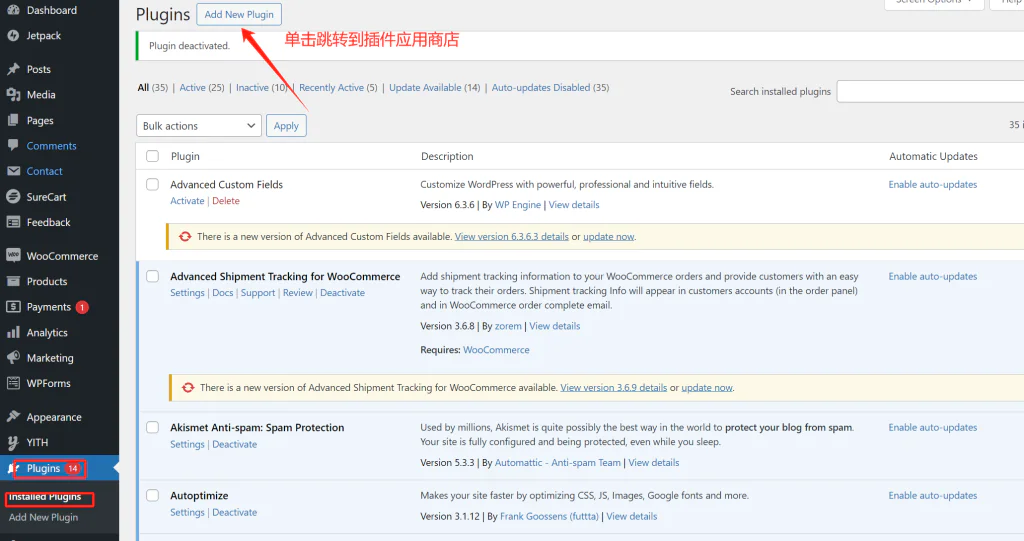The height and width of the screenshot is (541, 1024).
Task: Open Posts via its pushpin icon
Action: [x=13, y=69]
